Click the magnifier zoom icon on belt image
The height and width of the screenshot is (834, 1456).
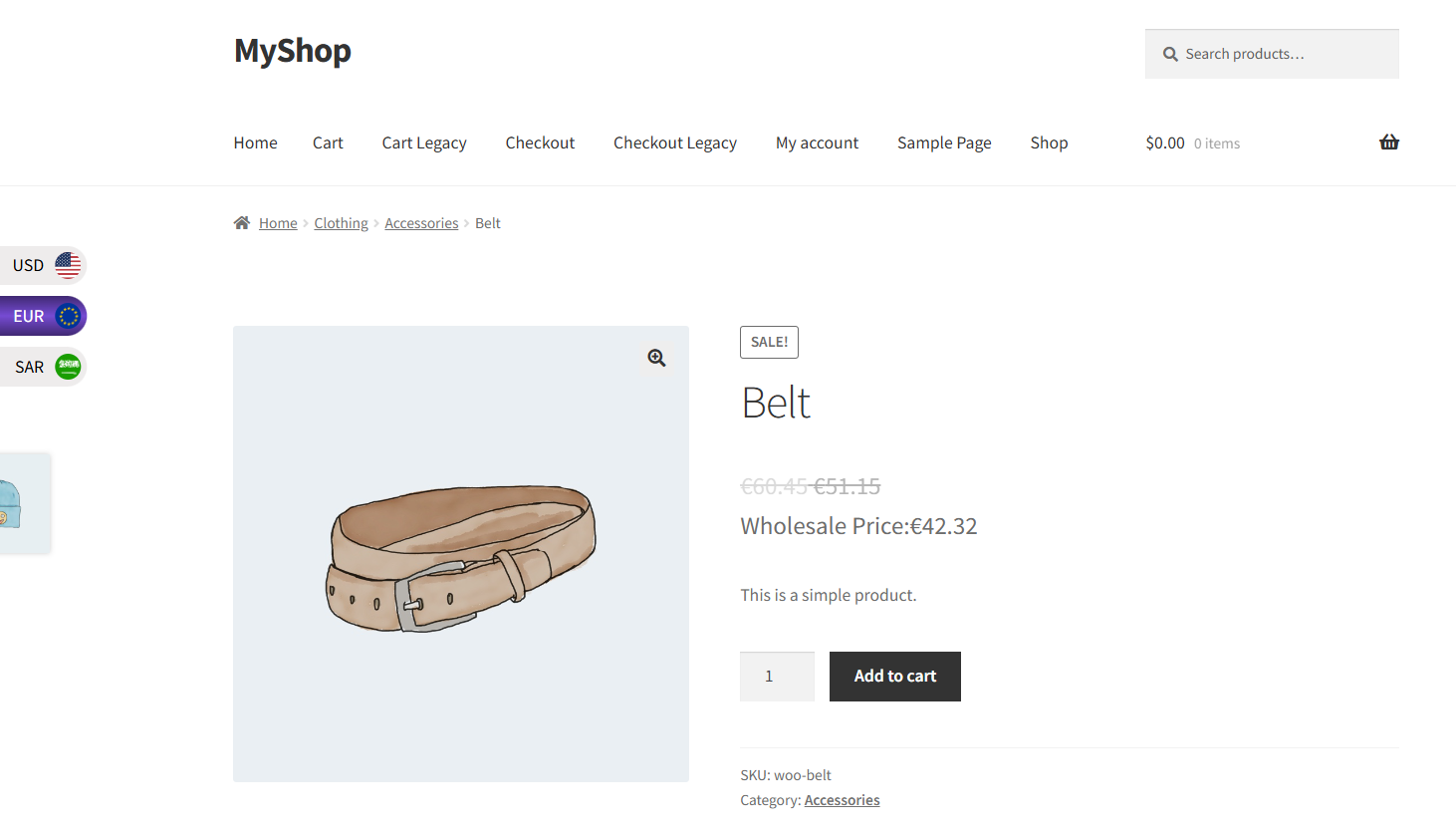tap(656, 358)
